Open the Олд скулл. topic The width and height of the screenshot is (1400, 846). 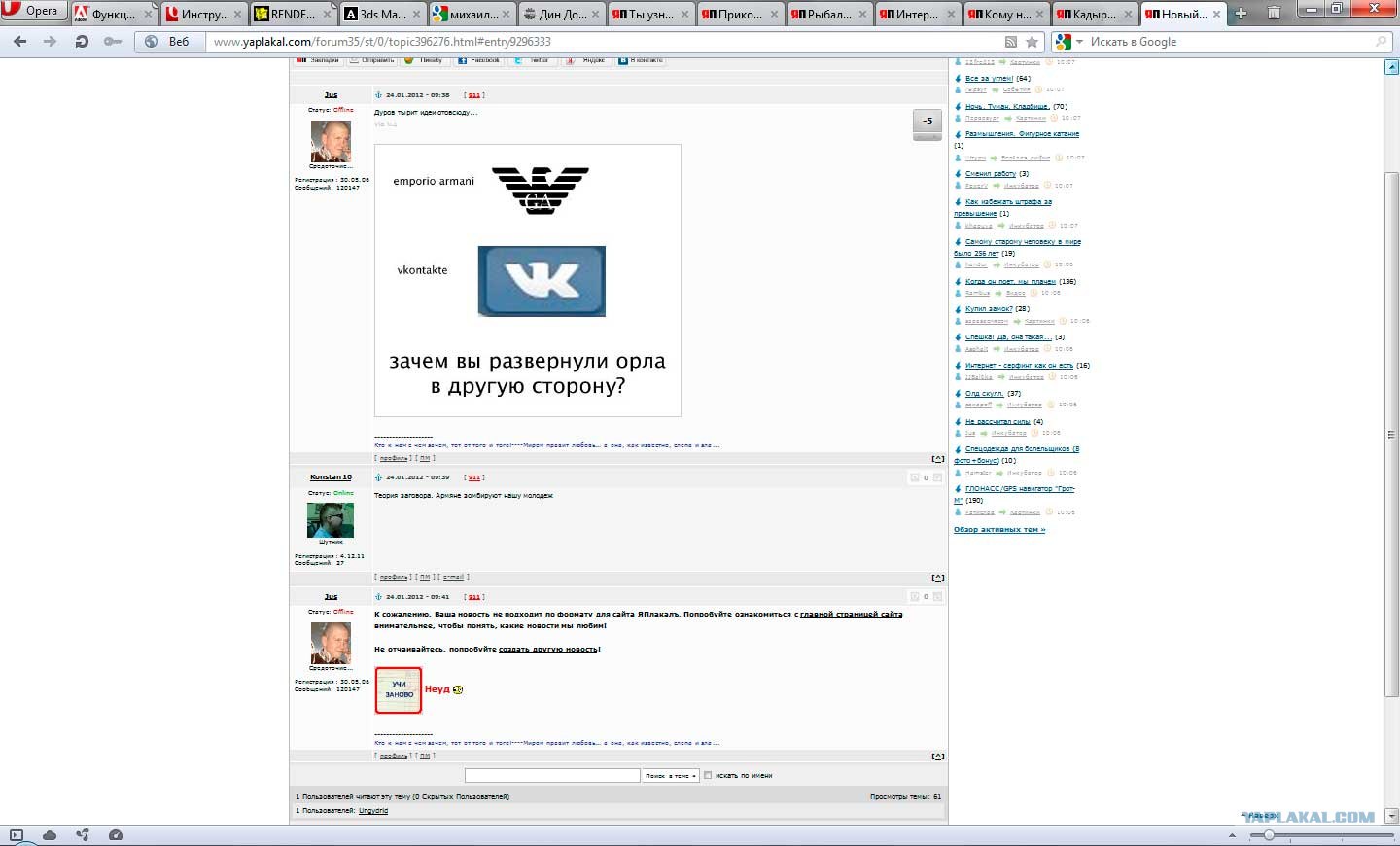tap(984, 394)
